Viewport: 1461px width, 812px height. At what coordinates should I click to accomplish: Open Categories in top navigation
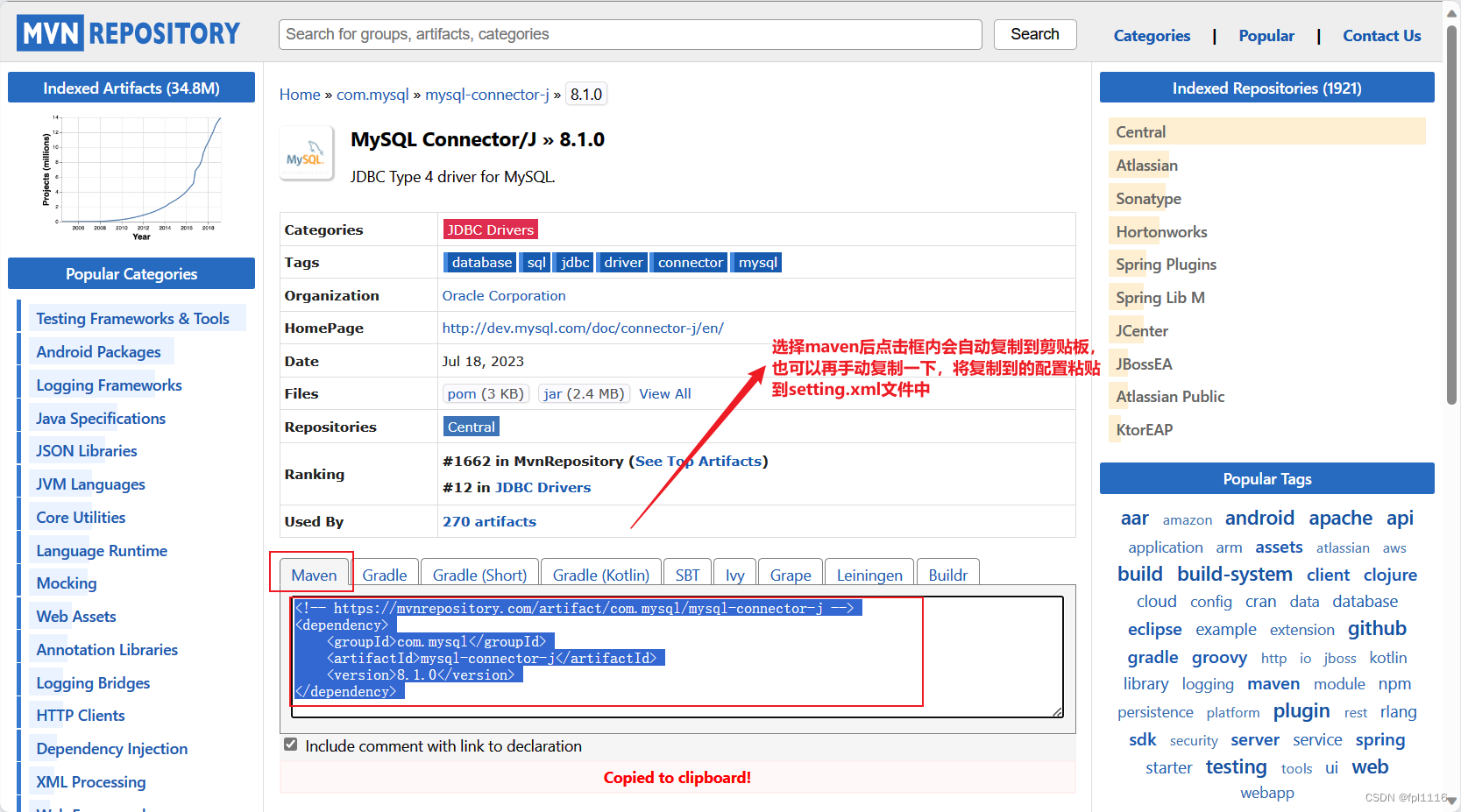(1152, 36)
